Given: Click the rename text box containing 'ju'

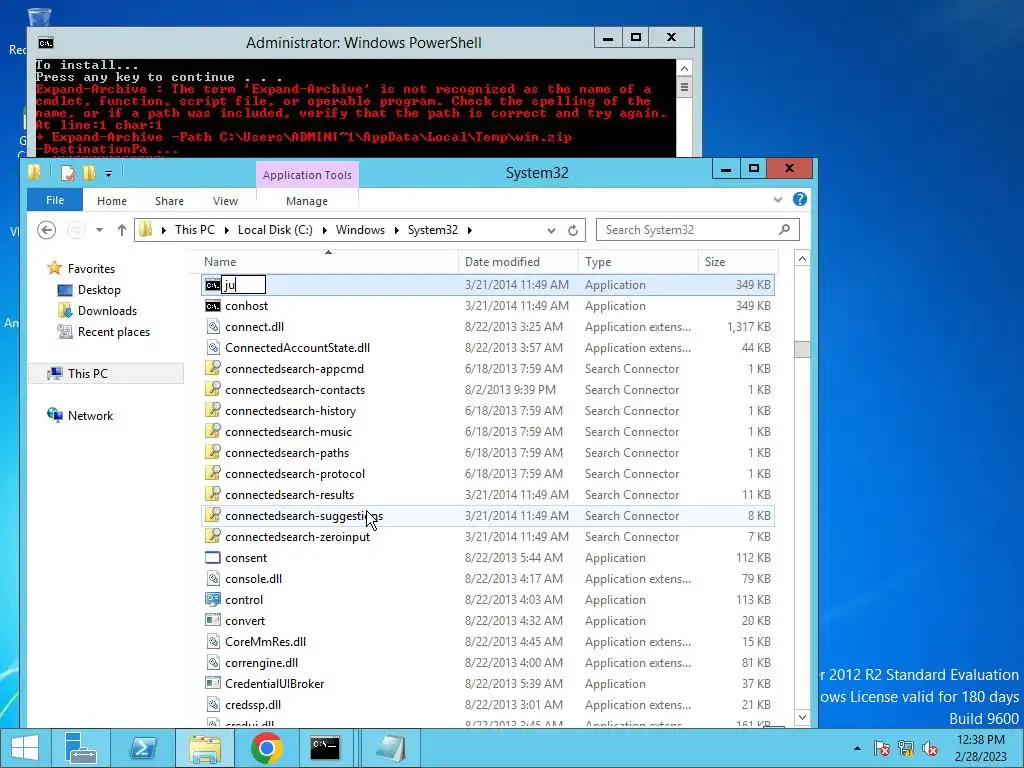Looking at the screenshot, I should point(244,285).
